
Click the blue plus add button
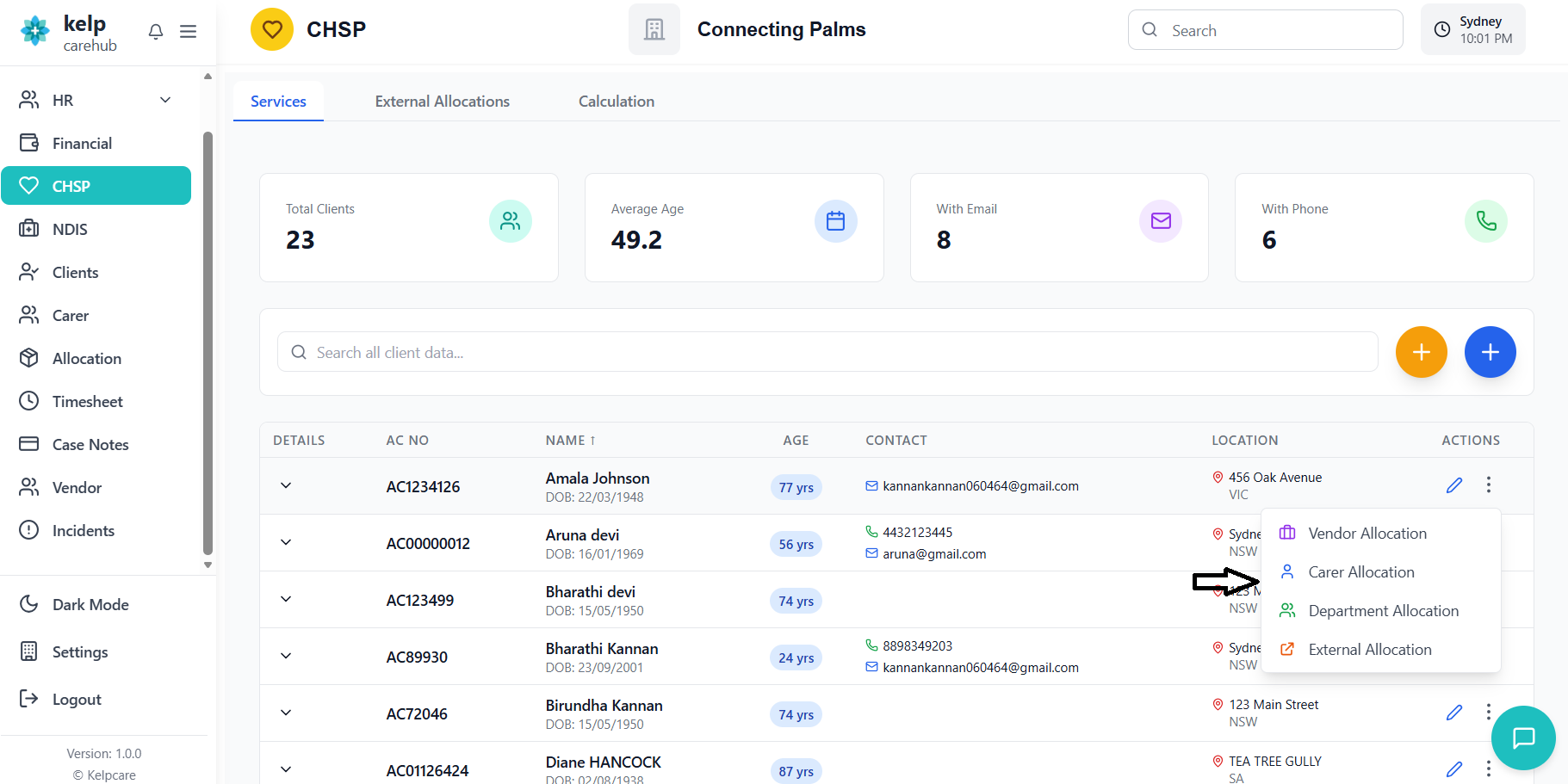coord(1490,352)
